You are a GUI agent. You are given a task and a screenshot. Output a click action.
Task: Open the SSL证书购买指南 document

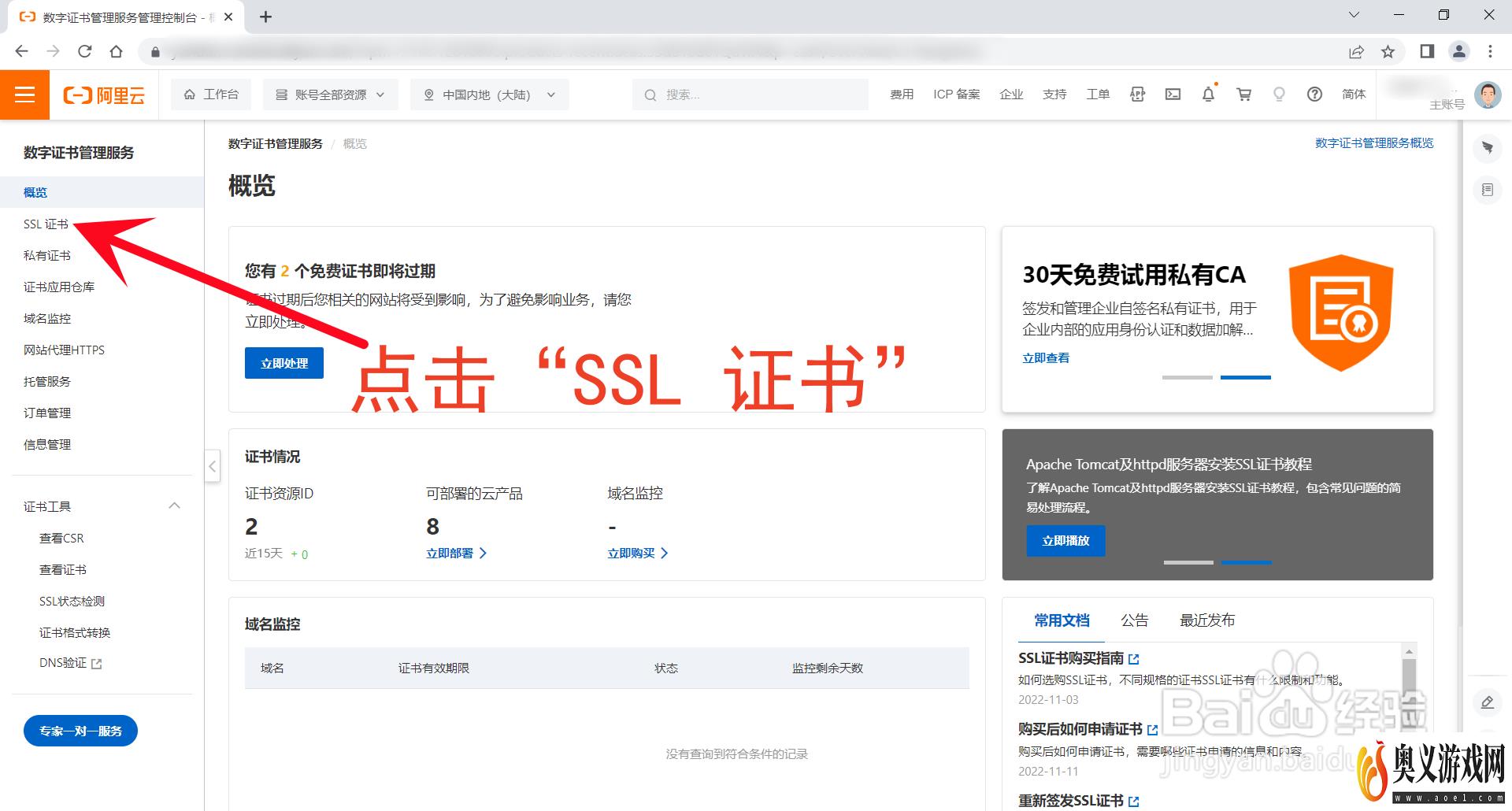click(x=1078, y=658)
